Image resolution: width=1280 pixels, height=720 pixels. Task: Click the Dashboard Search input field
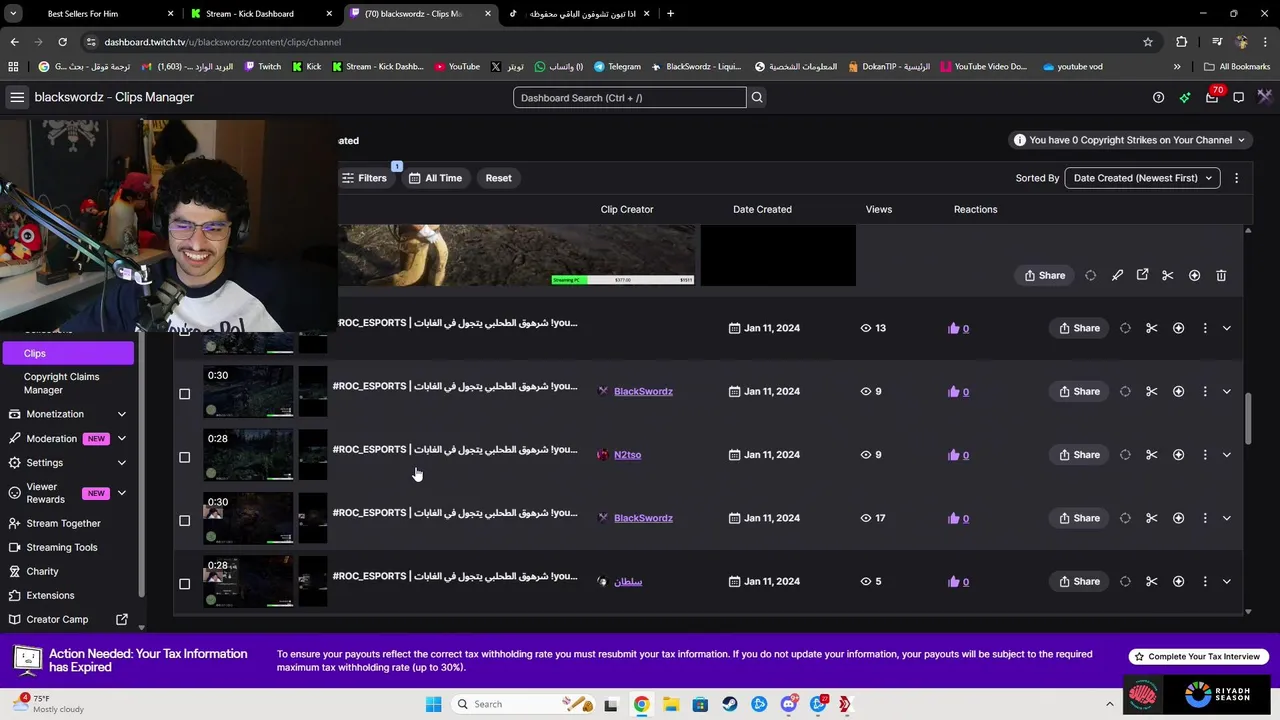point(629,97)
